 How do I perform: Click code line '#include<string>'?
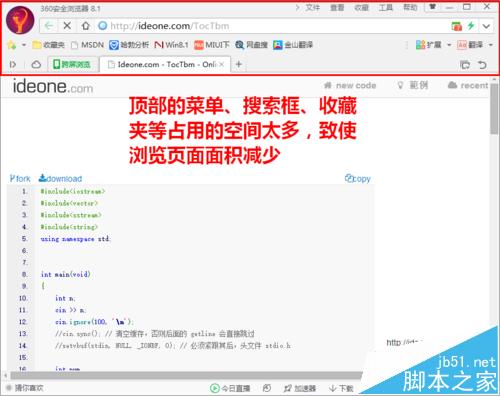point(69,227)
